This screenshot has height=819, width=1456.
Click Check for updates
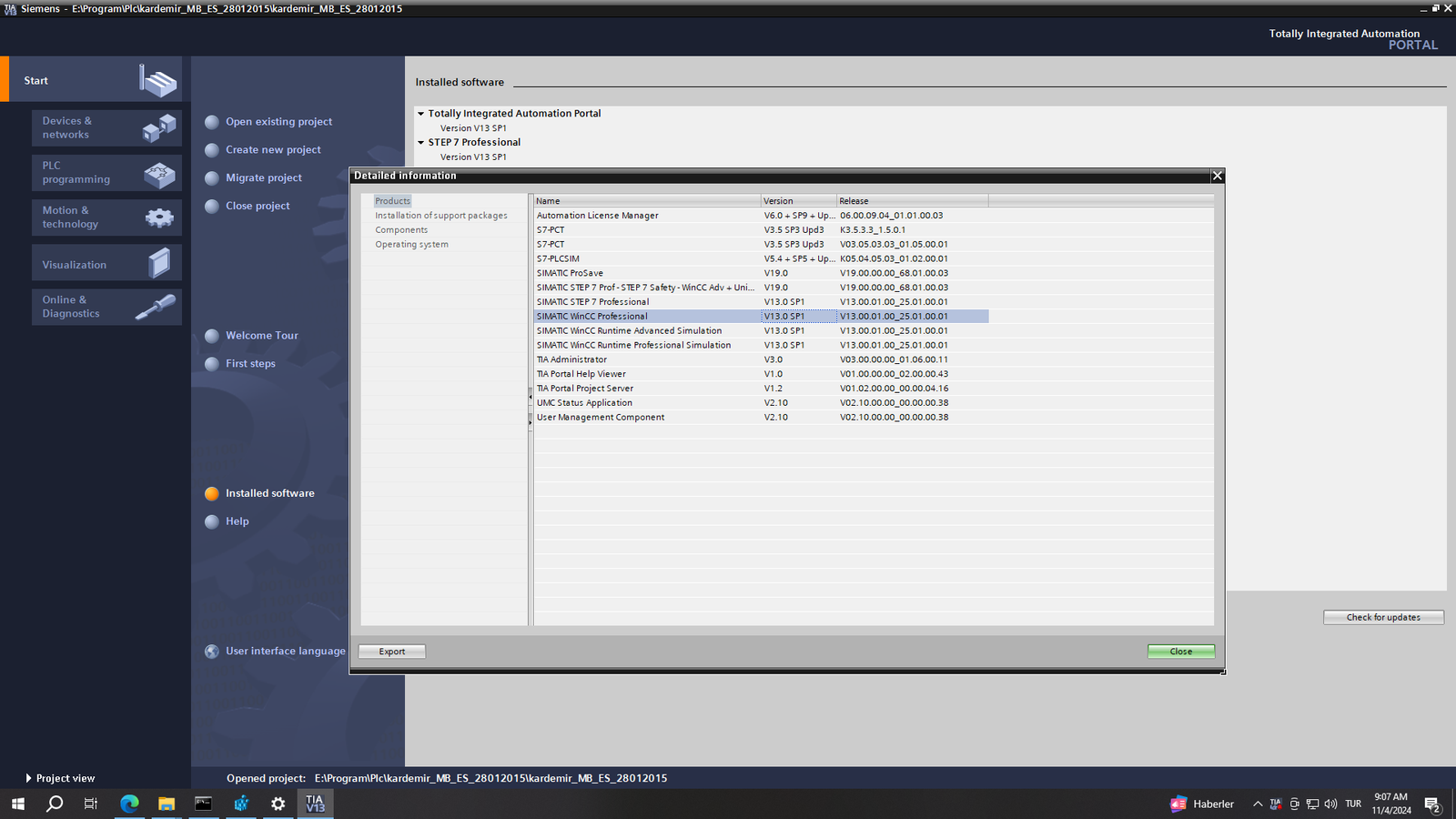point(1383,617)
